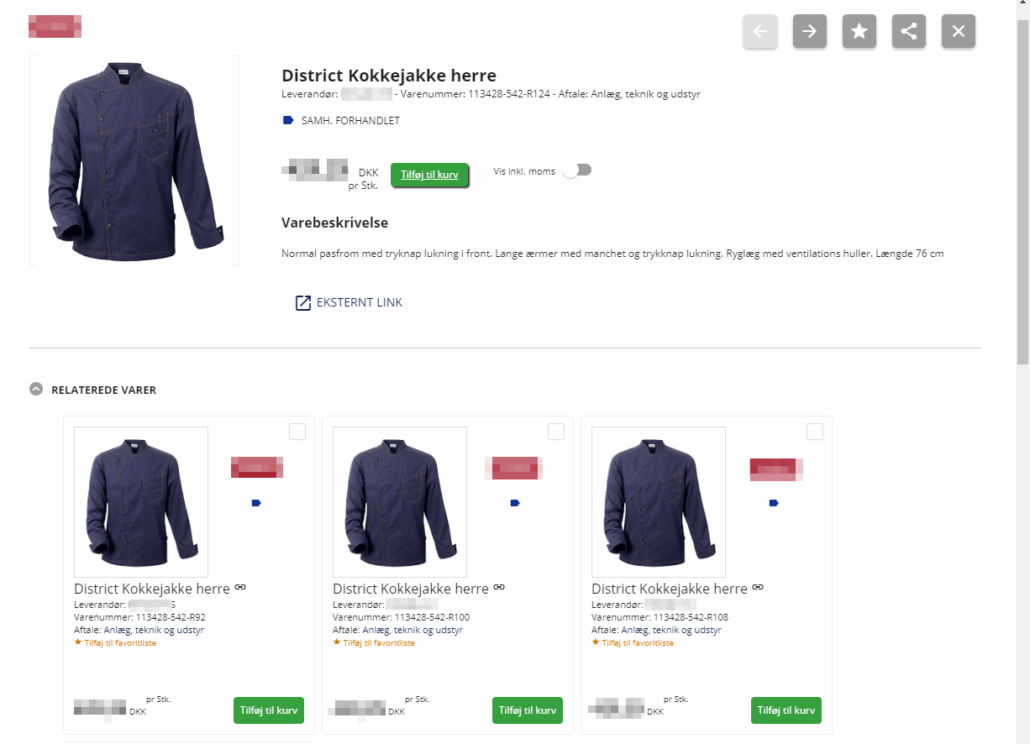Check the box on the R100 related product
The image size is (1030, 744).
click(x=556, y=431)
